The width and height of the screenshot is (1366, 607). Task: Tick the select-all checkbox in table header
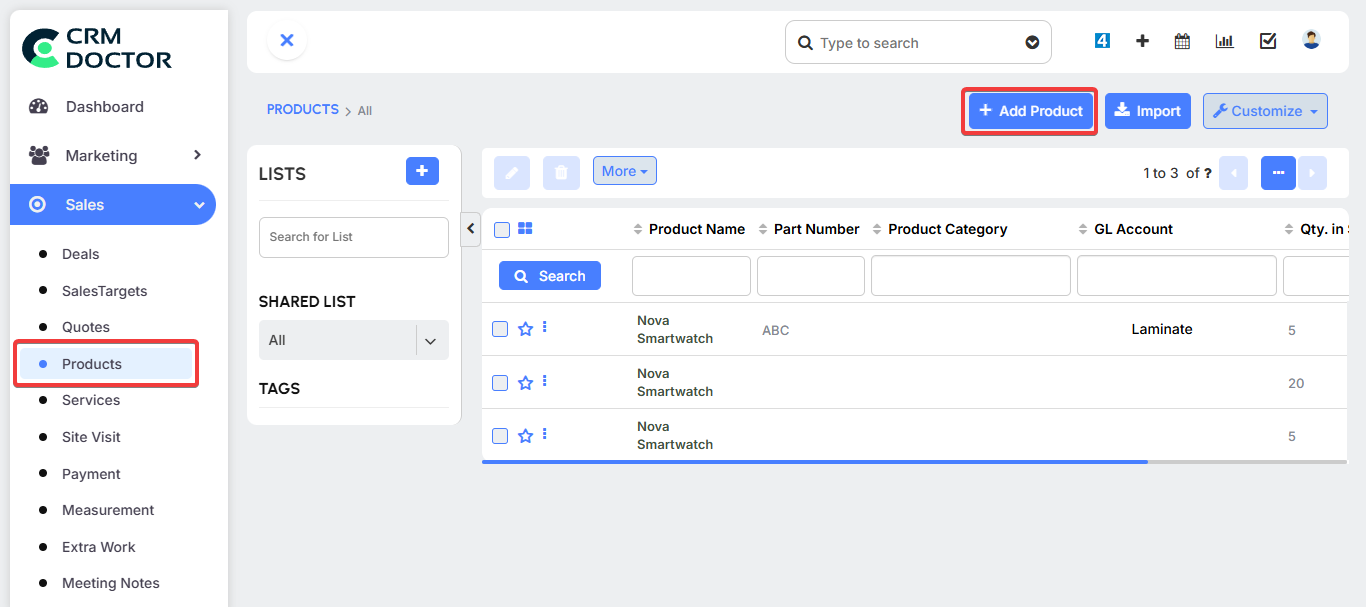pyautogui.click(x=502, y=230)
